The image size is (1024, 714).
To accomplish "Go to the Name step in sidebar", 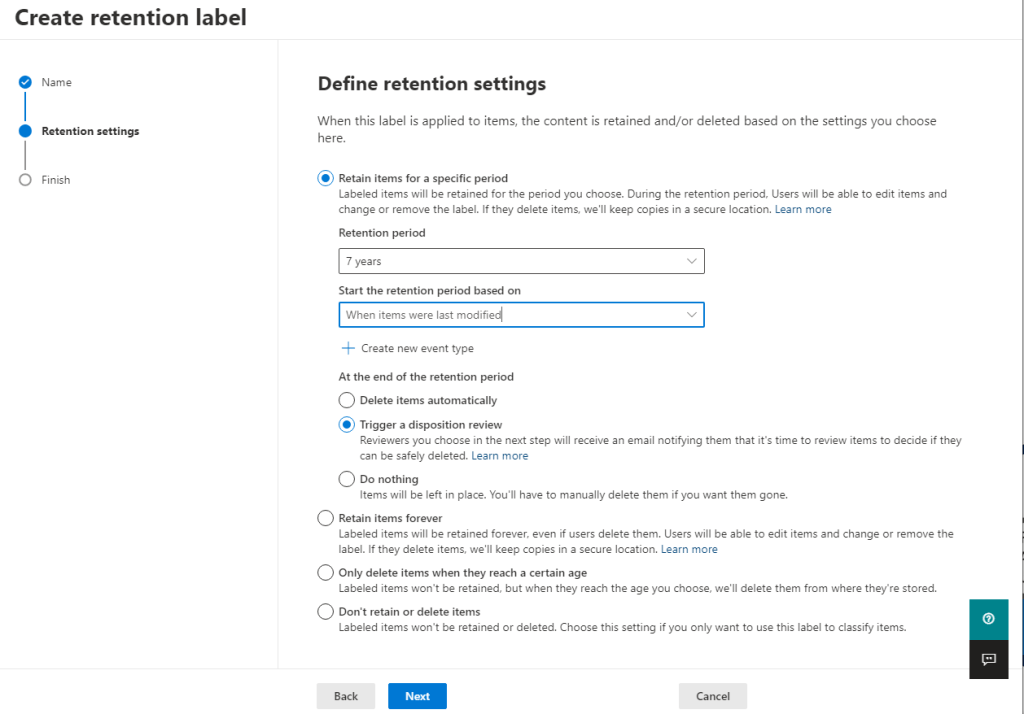I will point(56,82).
